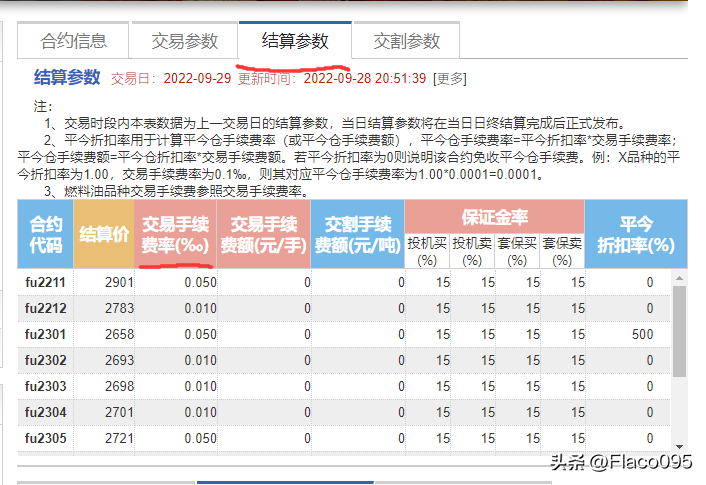Click the 500 discount rate value
This screenshot has height=485, width=706.
pyautogui.click(x=642, y=335)
